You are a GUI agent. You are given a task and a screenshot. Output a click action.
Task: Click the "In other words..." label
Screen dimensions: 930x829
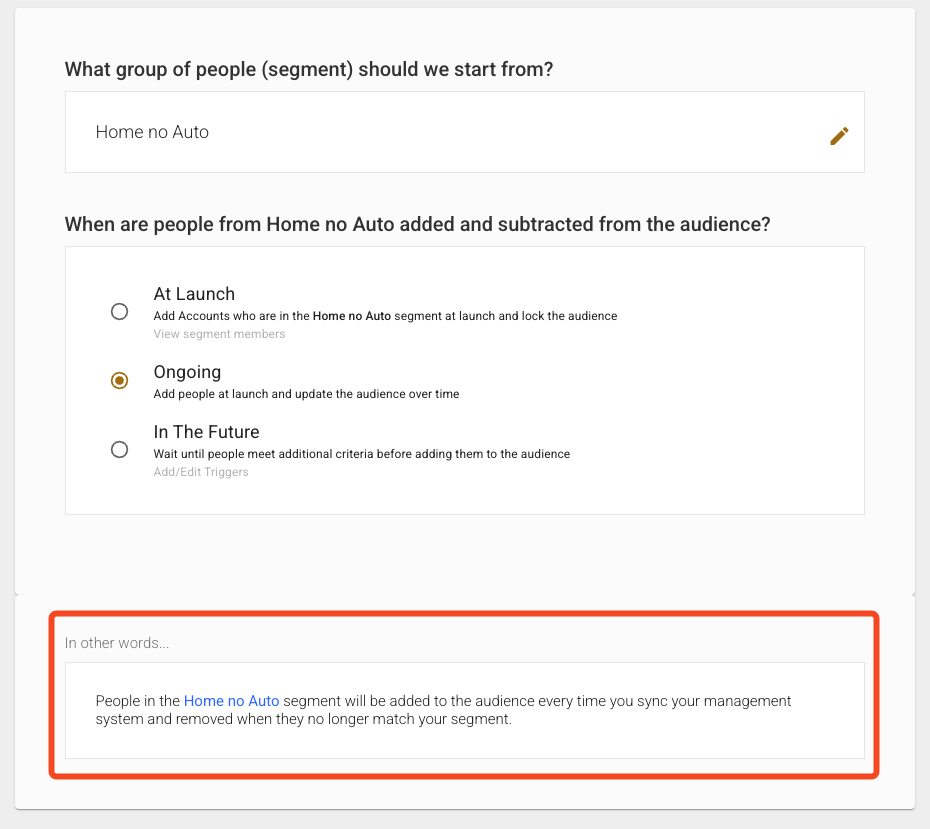click(117, 643)
